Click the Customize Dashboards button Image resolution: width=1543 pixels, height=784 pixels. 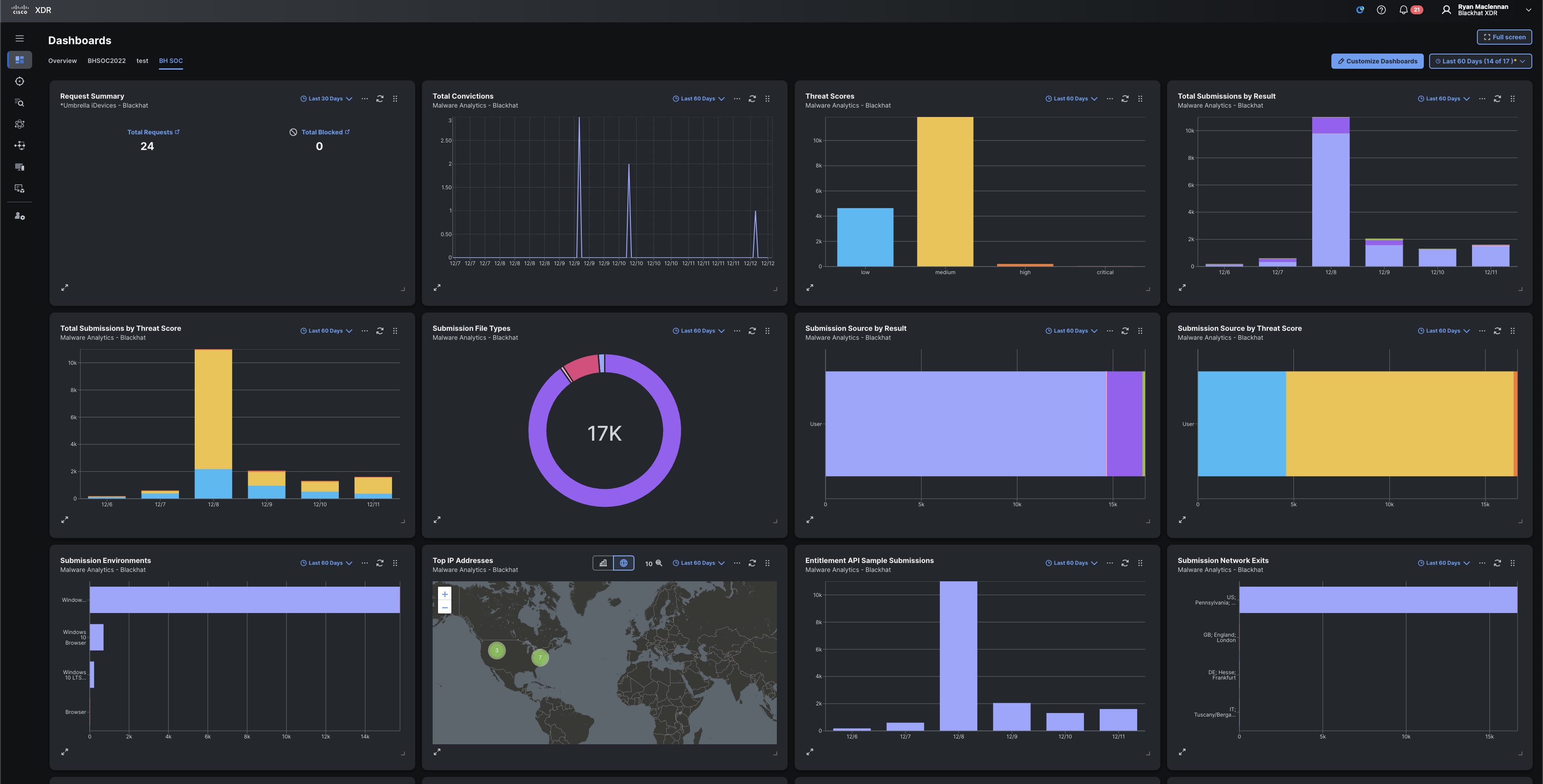click(1377, 60)
